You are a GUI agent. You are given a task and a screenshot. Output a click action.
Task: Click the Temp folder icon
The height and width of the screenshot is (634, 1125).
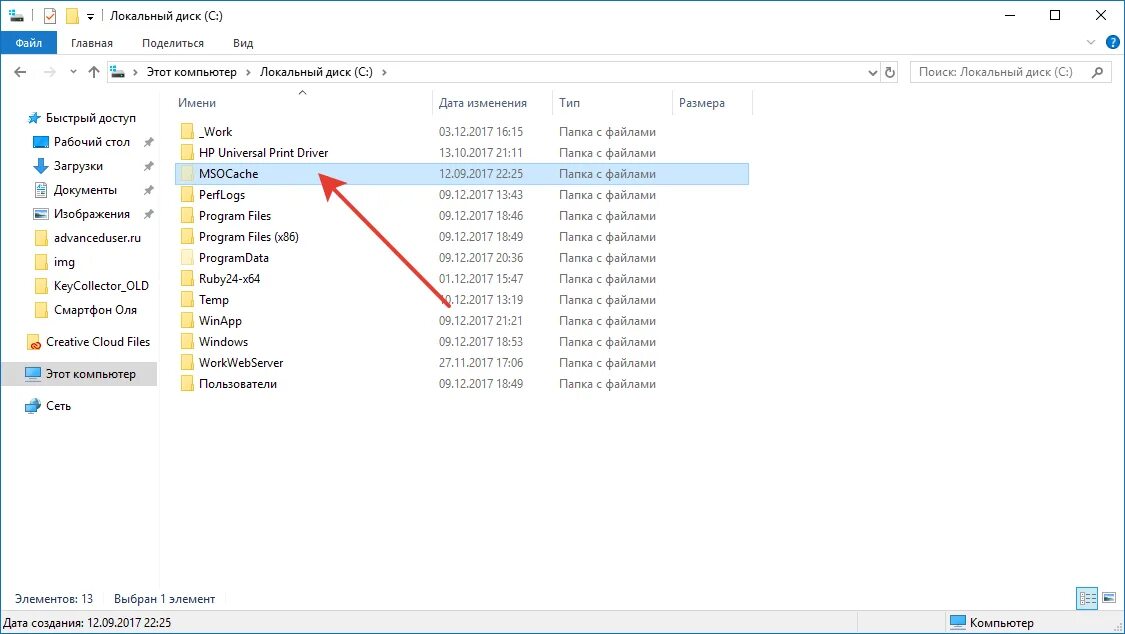(x=187, y=299)
